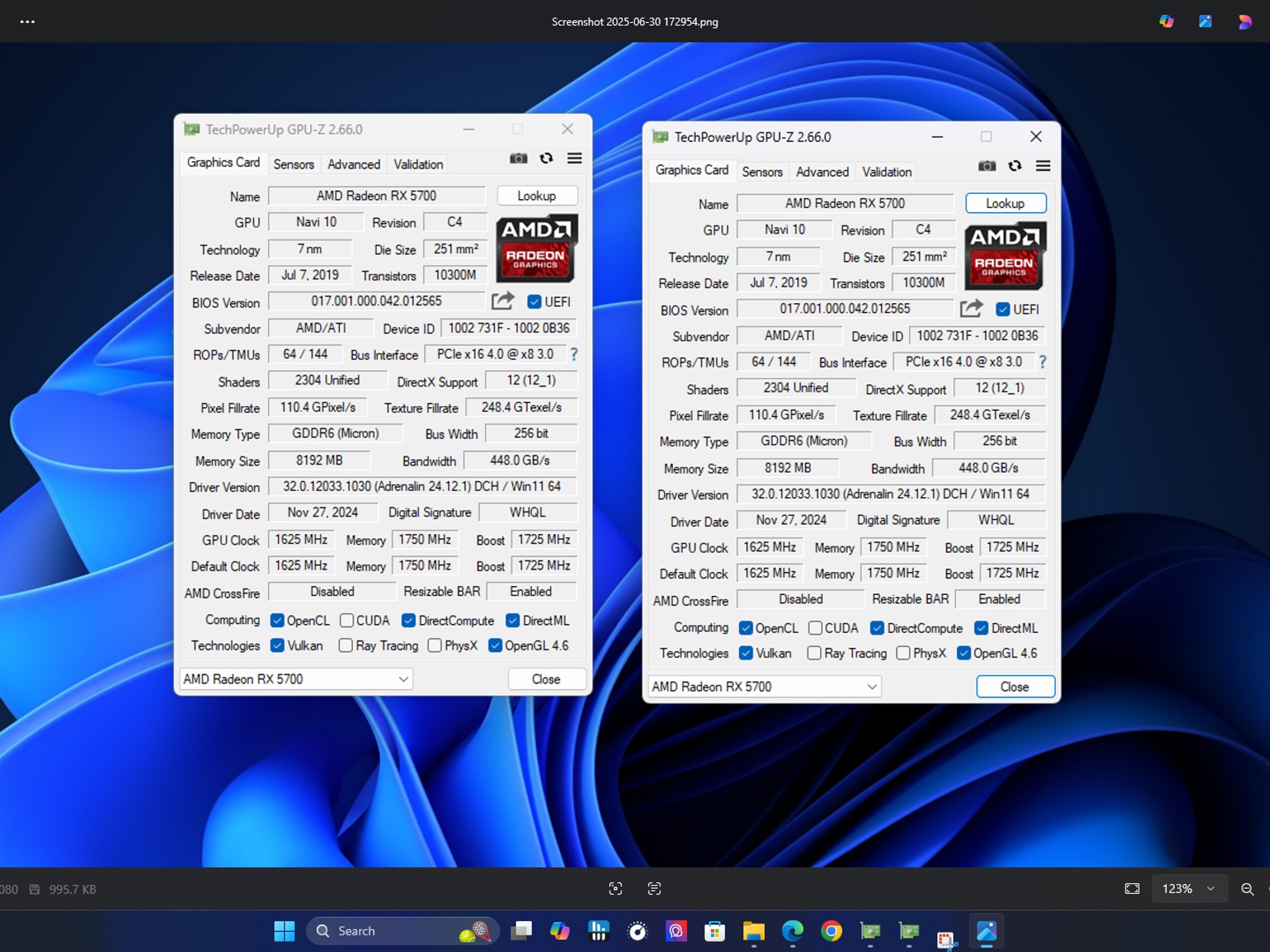Image resolution: width=1270 pixels, height=952 pixels.
Task: Open Task View on the taskbar
Action: (521, 931)
